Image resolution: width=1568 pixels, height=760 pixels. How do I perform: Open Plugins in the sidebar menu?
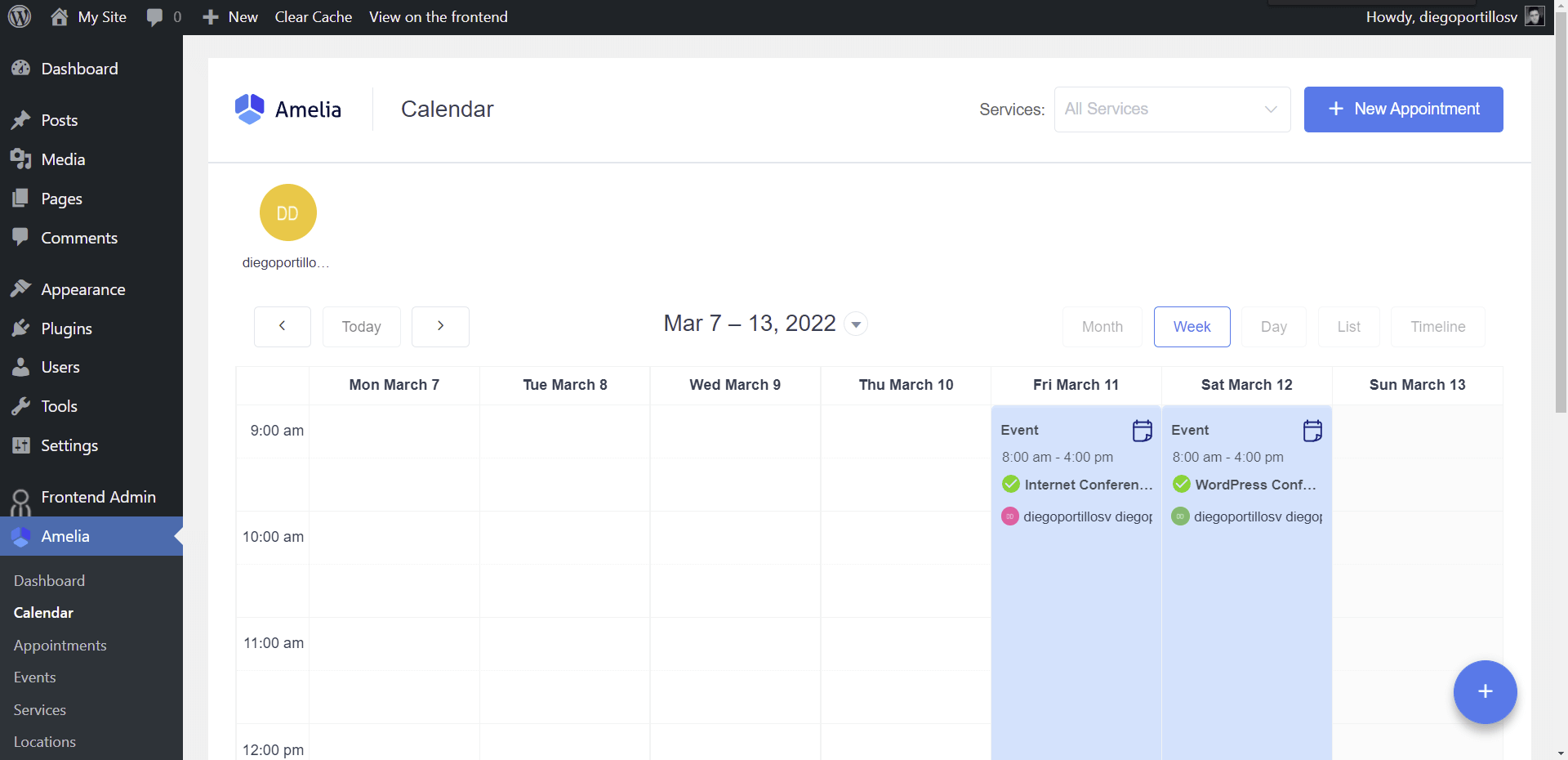66,329
